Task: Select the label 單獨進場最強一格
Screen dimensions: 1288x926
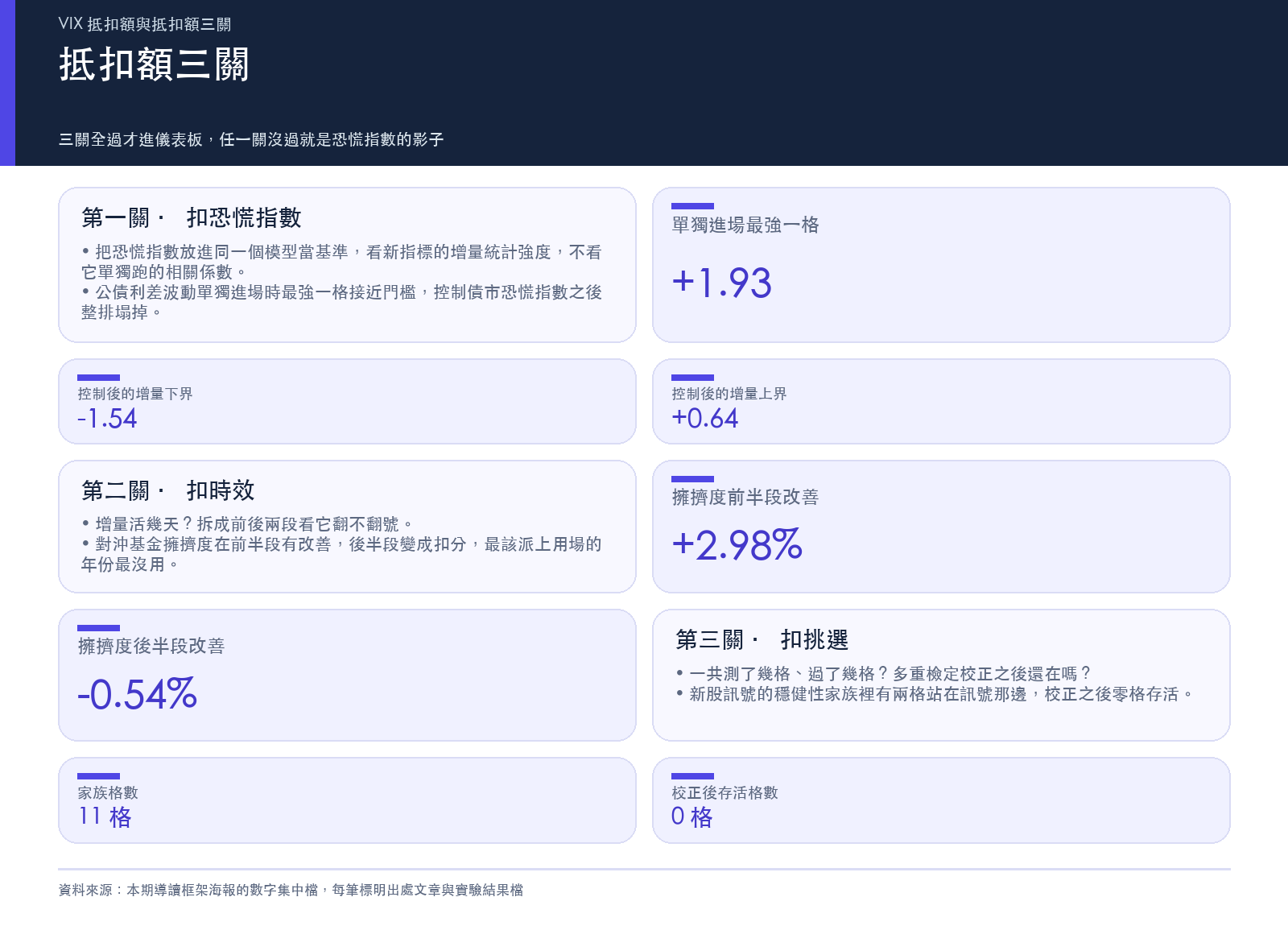Action: (x=745, y=225)
